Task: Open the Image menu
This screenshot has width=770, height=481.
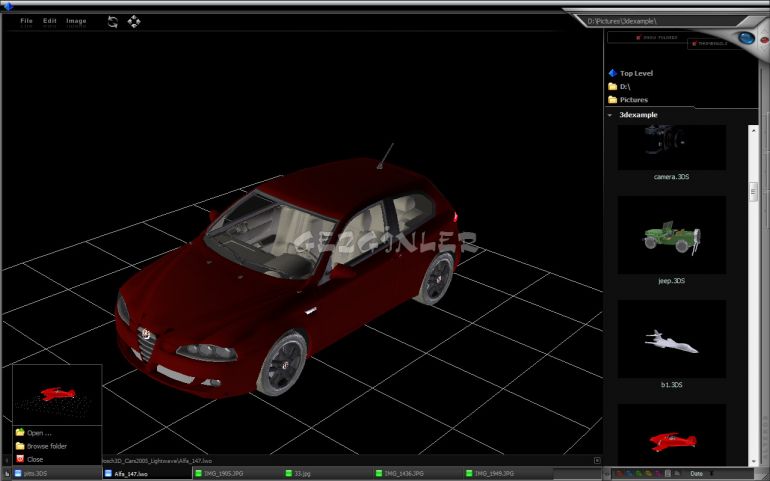Action: pos(76,21)
